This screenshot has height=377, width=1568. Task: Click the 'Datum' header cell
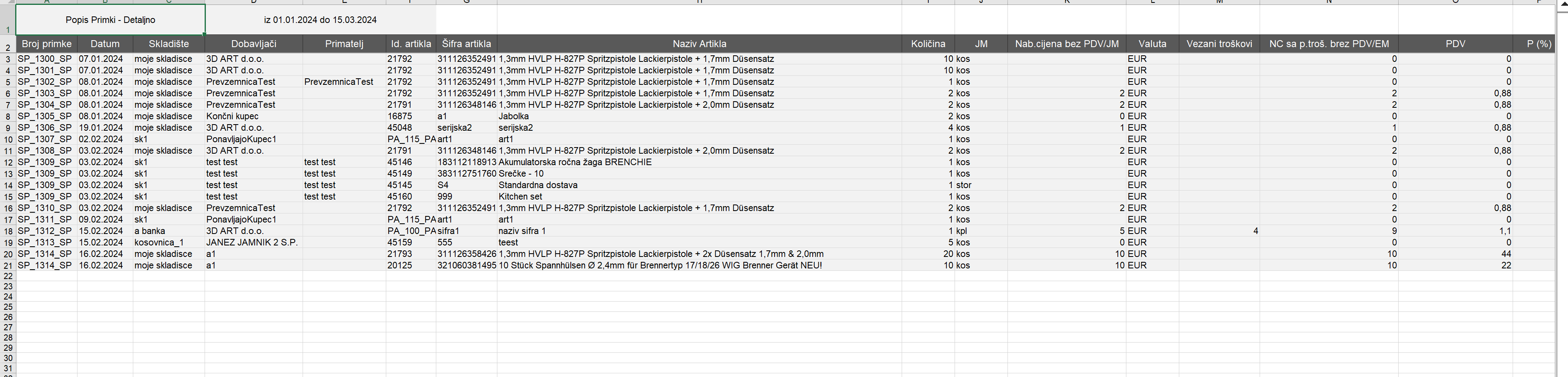[x=105, y=44]
